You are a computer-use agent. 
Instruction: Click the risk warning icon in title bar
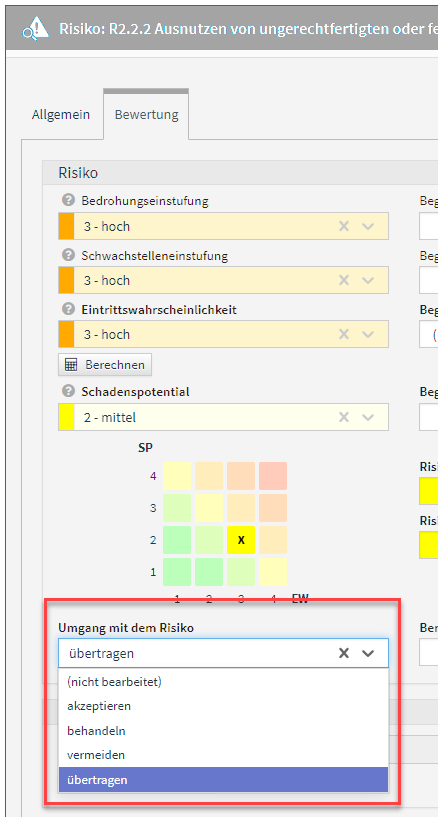point(36,29)
